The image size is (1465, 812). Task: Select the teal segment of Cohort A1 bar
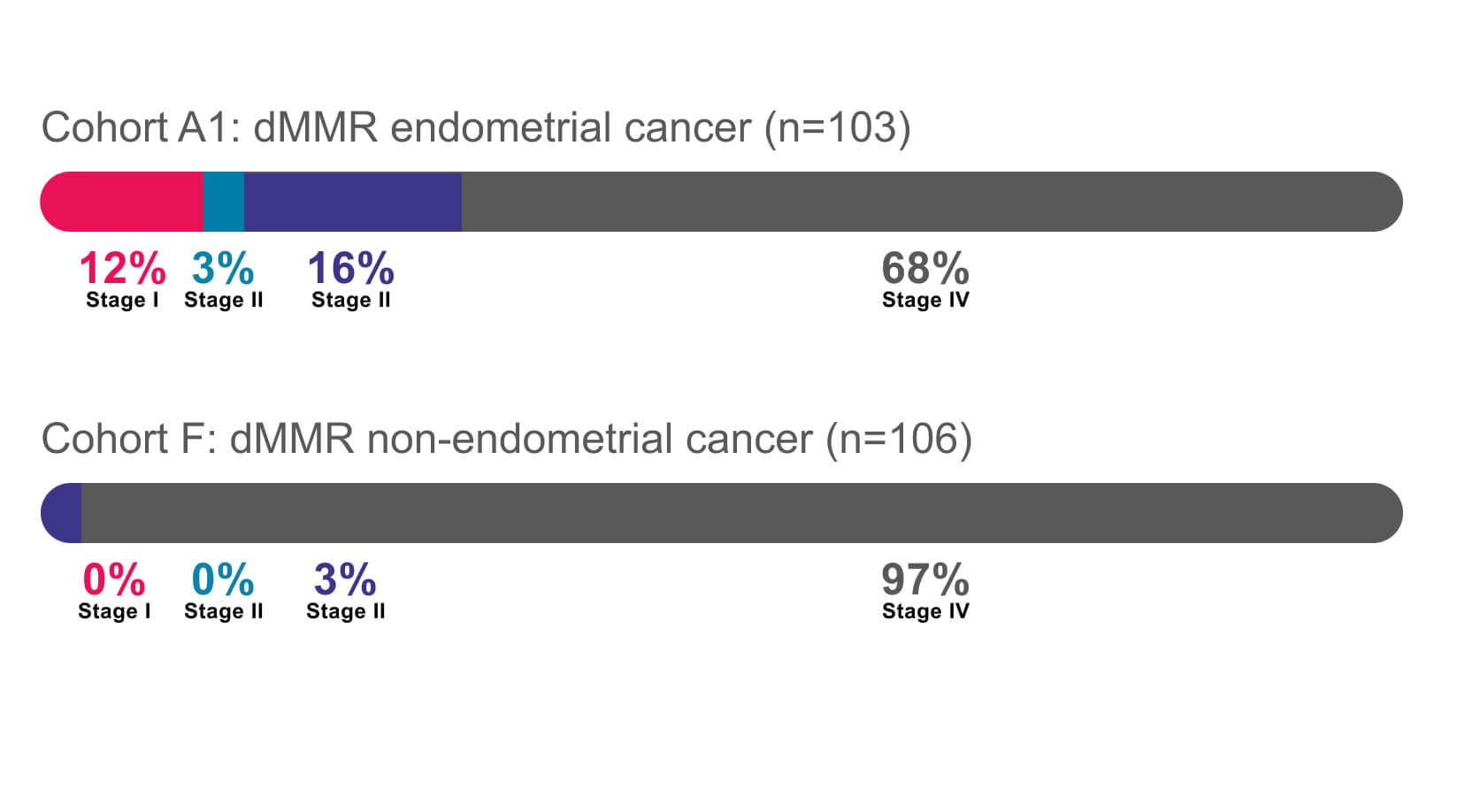point(224,202)
